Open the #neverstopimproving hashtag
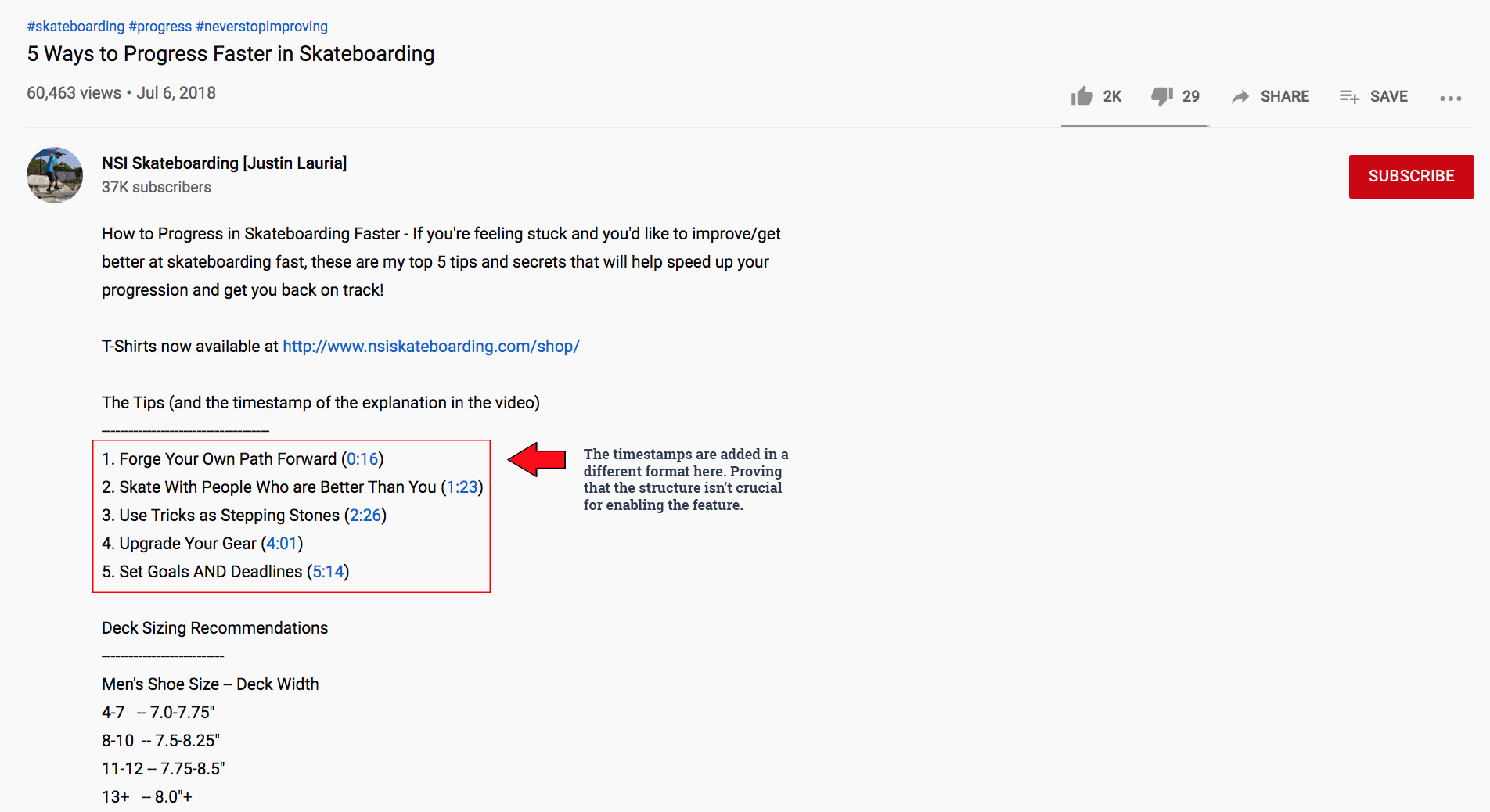The height and width of the screenshot is (812, 1490). (261, 26)
